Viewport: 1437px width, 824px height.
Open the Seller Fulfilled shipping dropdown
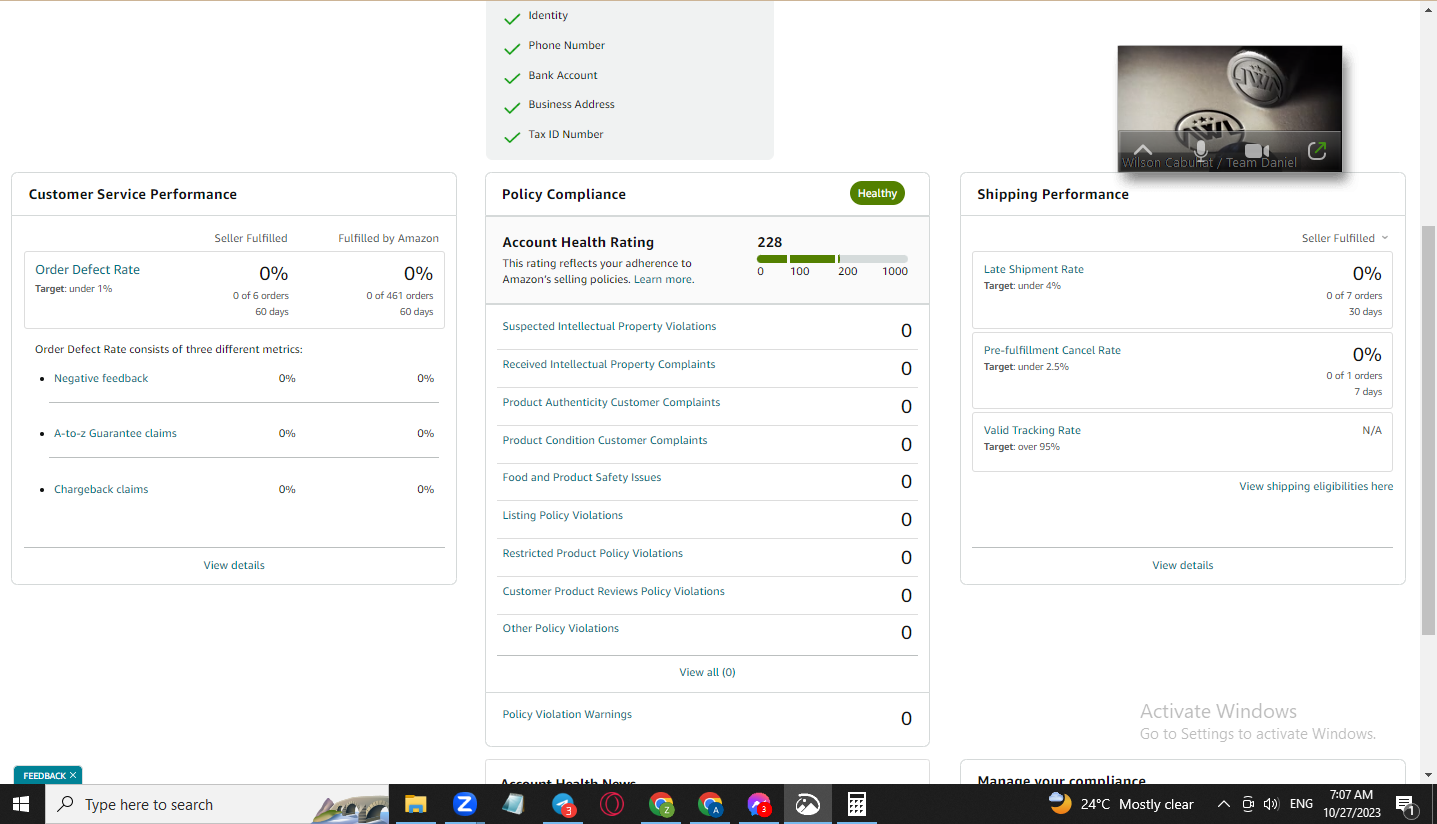click(1345, 238)
